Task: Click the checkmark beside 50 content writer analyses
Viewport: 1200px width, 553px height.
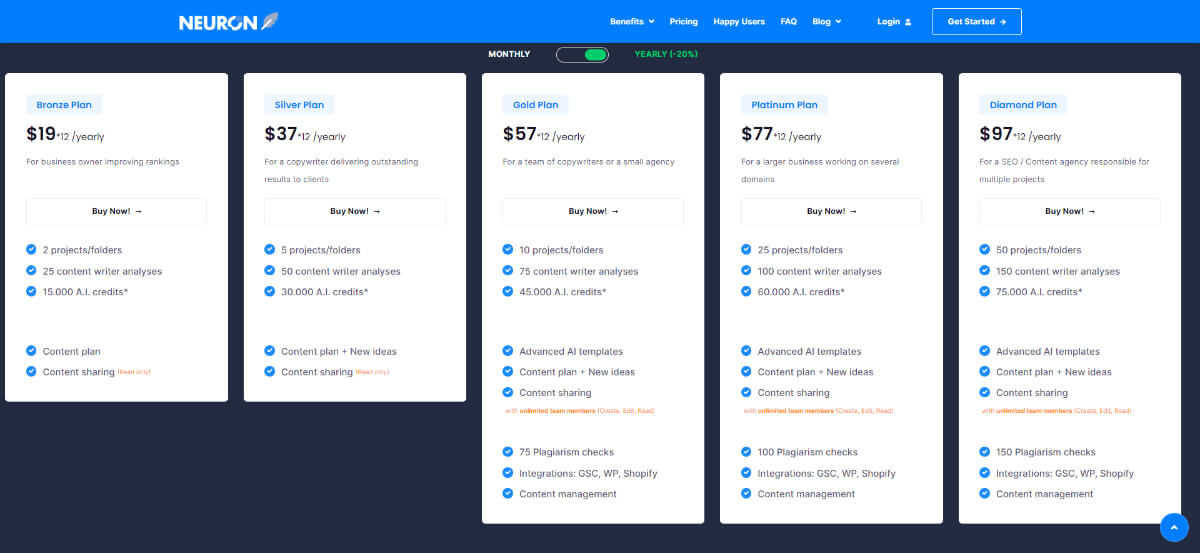Action: (x=270, y=271)
